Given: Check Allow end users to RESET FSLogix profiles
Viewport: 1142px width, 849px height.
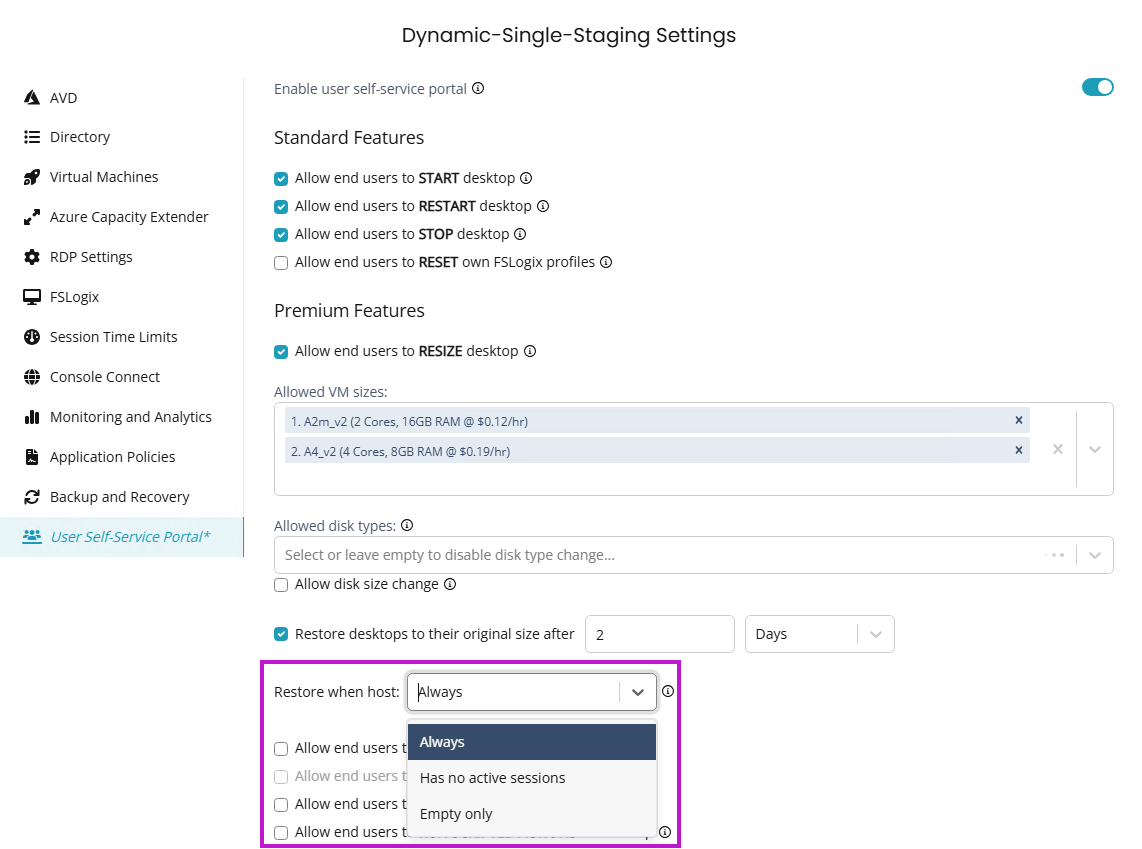Looking at the screenshot, I should [x=281, y=263].
